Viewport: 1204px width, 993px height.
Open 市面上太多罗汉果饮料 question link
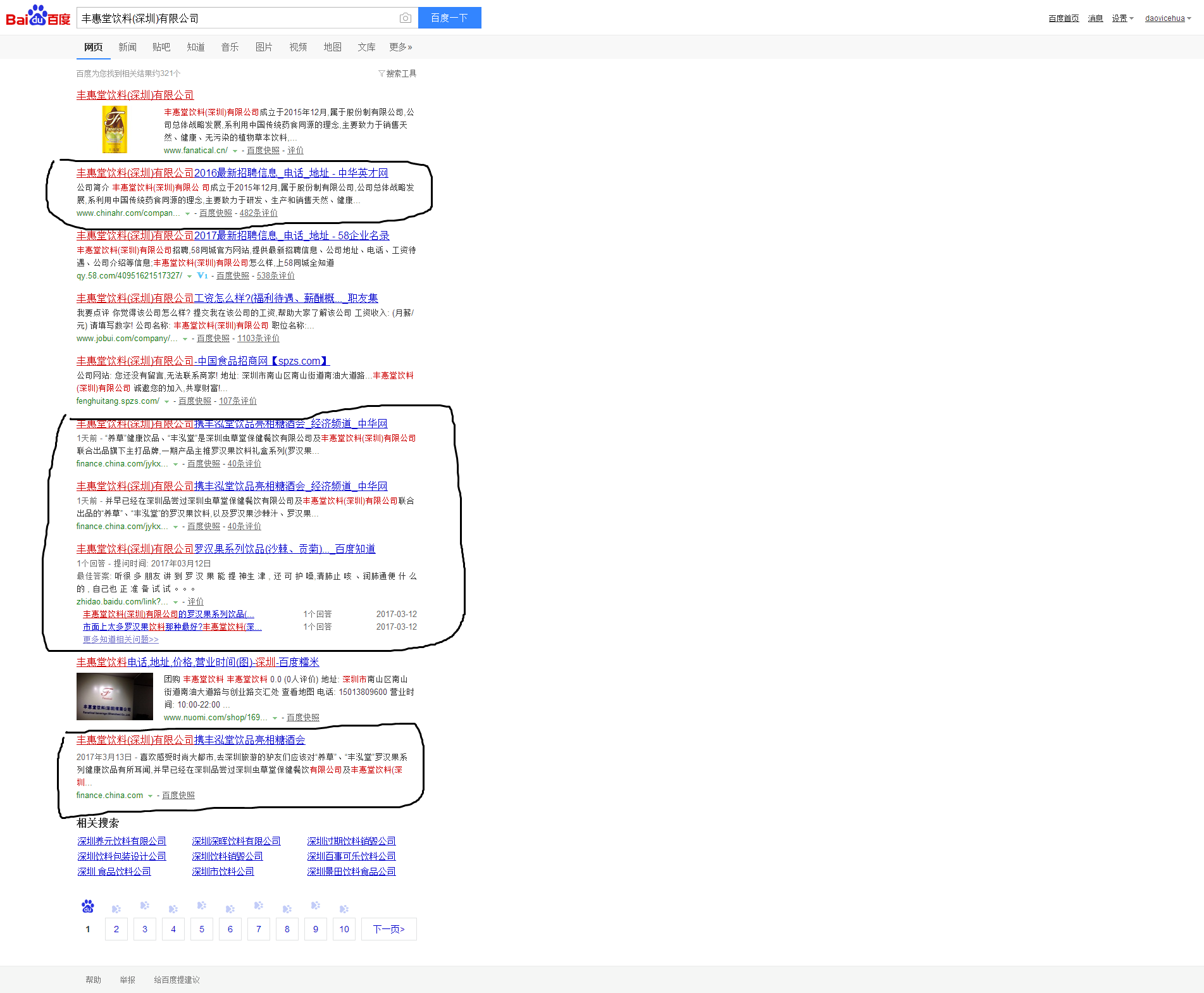(x=172, y=627)
